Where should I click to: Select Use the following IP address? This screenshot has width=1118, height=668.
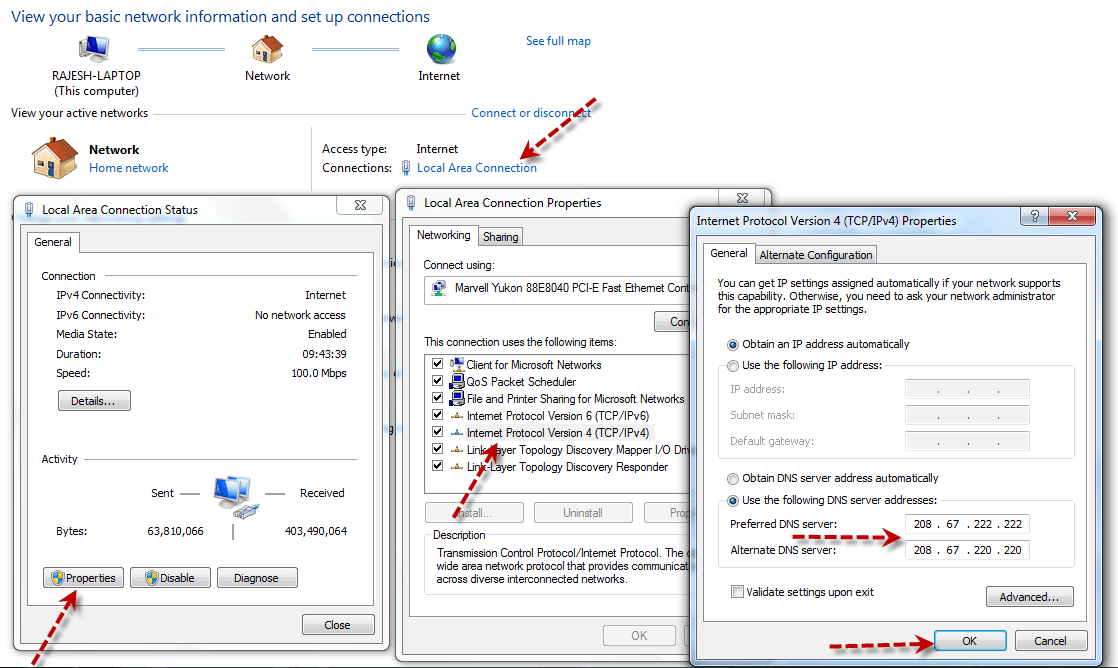[x=734, y=365]
